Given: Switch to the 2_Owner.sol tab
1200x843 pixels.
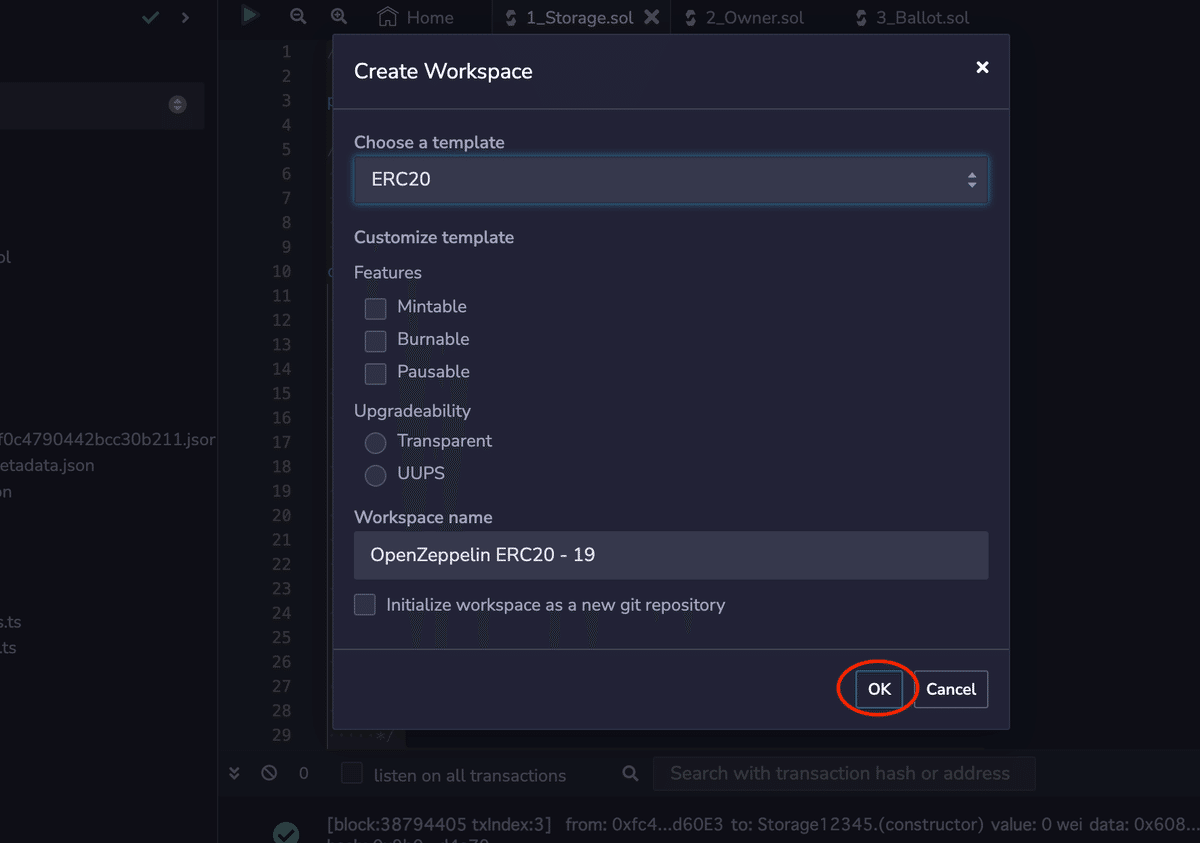Looking at the screenshot, I should (754, 17).
